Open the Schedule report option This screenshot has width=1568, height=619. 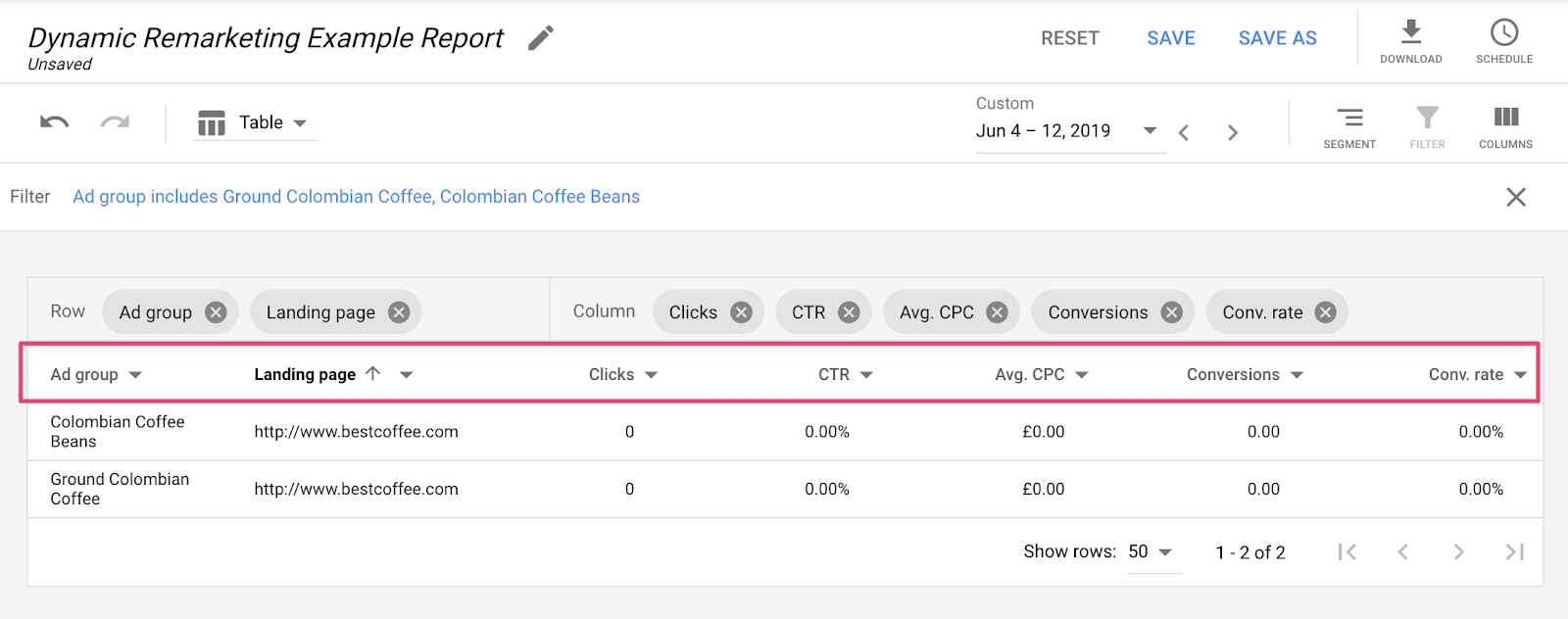coord(1503,40)
